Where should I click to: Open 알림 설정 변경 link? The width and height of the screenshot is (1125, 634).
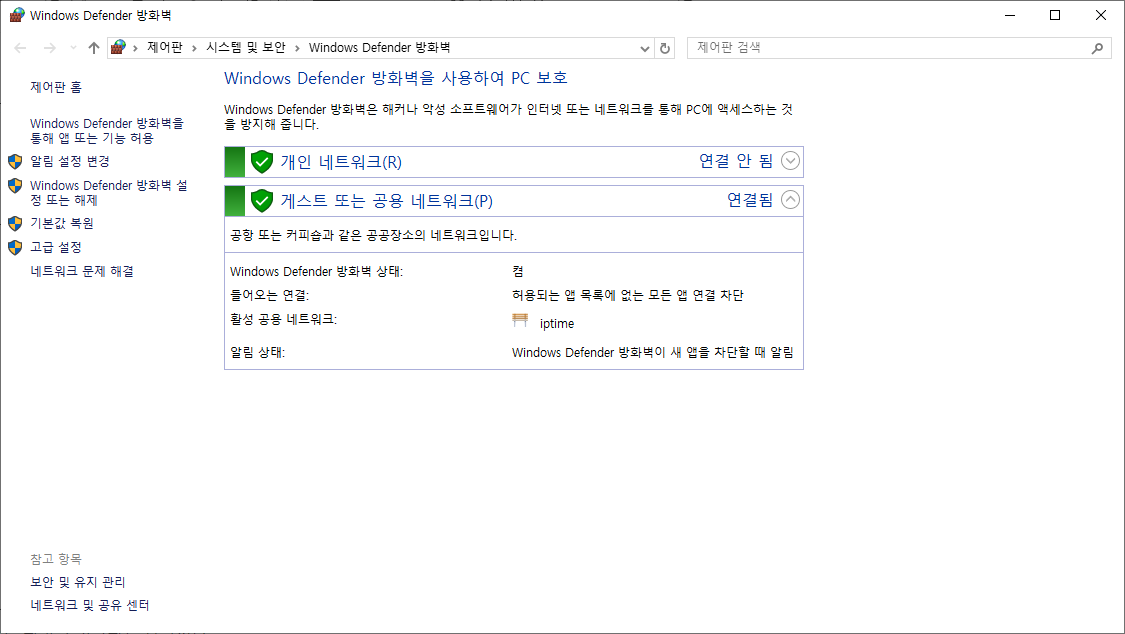(x=70, y=161)
